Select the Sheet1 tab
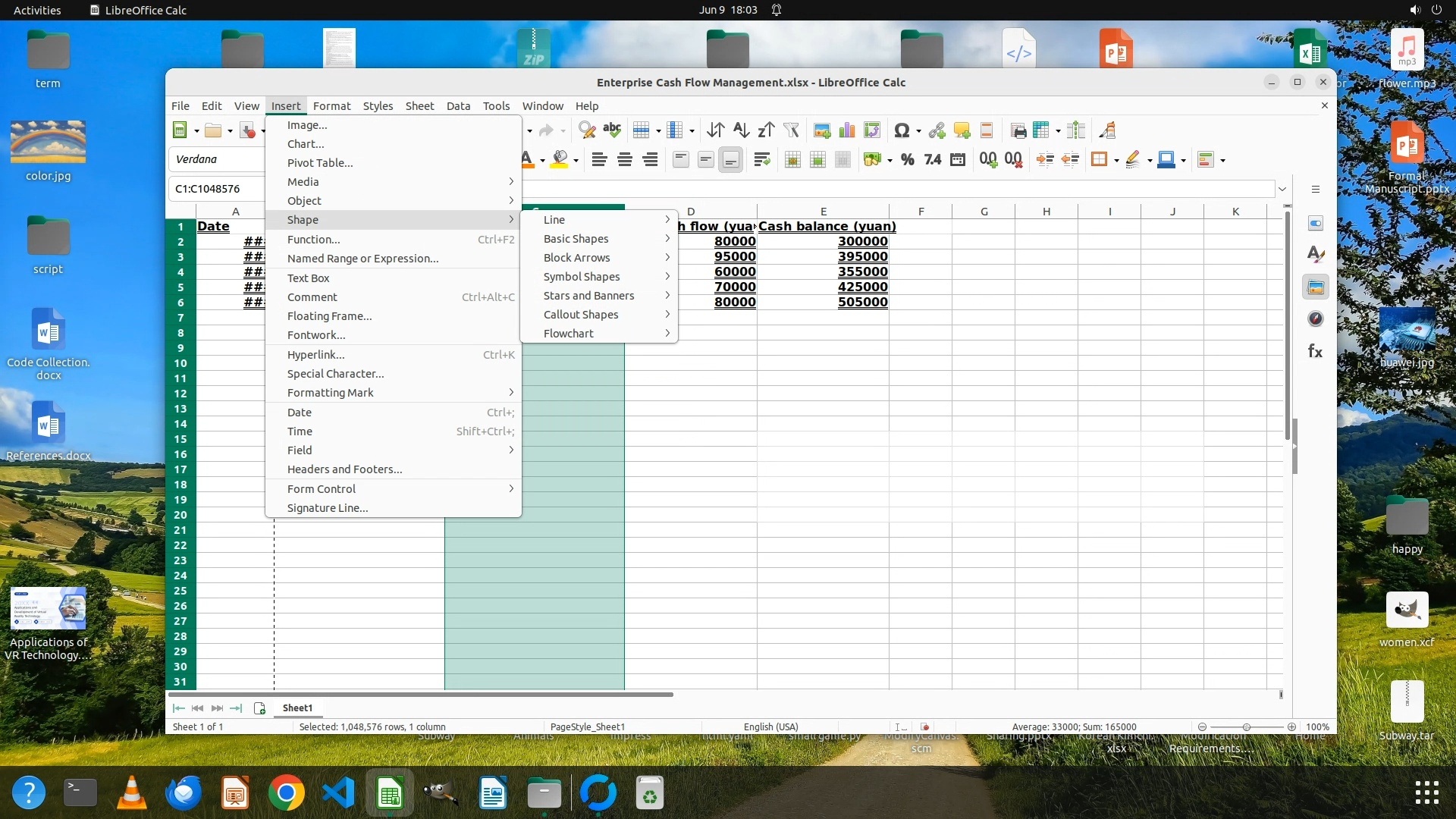The width and height of the screenshot is (1456, 819). (297, 708)
